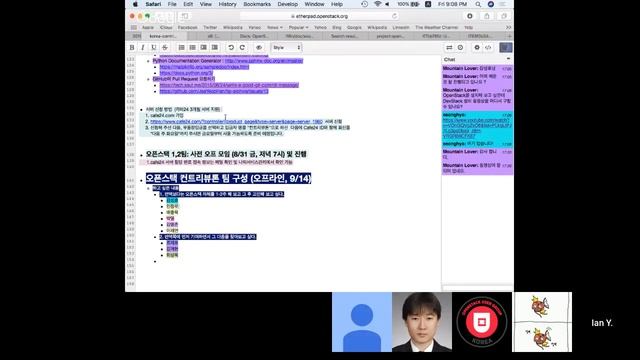Open Safari share sheet icon
640x360 pixels.
pyautogui.click(x=487, y=16)
